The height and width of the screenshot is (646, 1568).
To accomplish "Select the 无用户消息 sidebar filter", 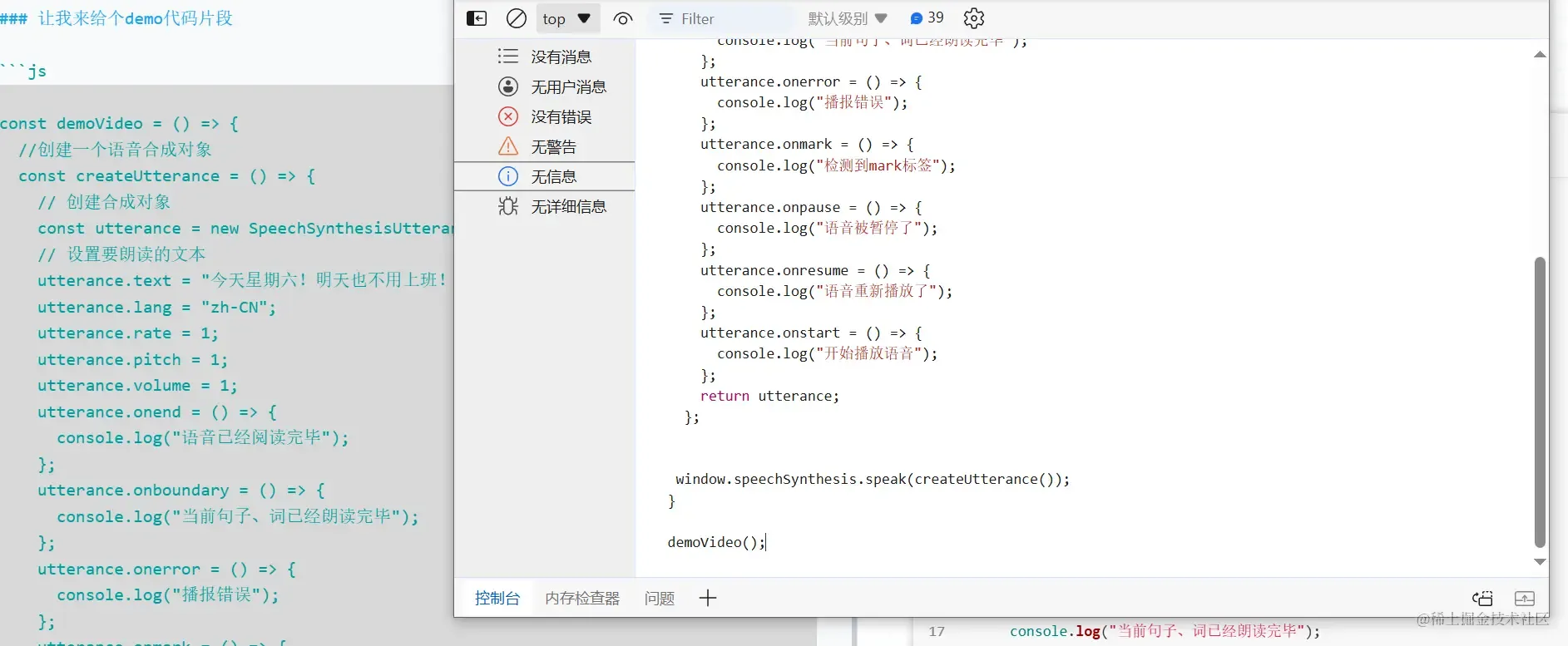I will [545, 86].
